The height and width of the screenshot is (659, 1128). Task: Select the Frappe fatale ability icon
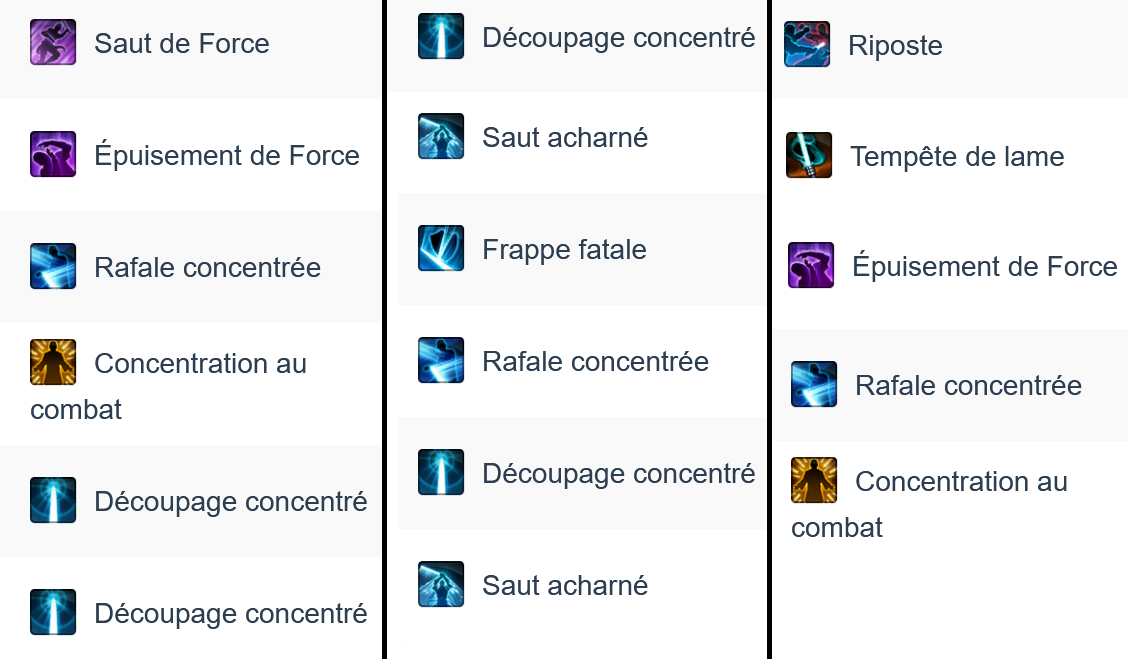pyautogui.click(x=441, y=248)
